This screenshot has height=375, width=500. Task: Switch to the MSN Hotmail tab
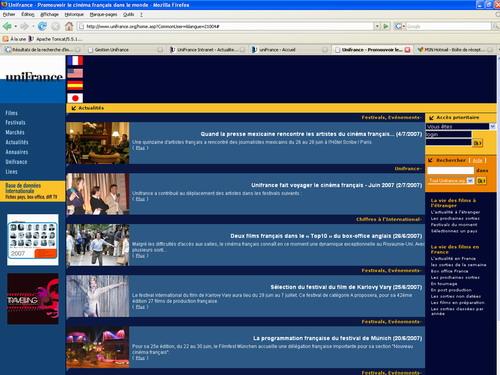click(454, 50)
